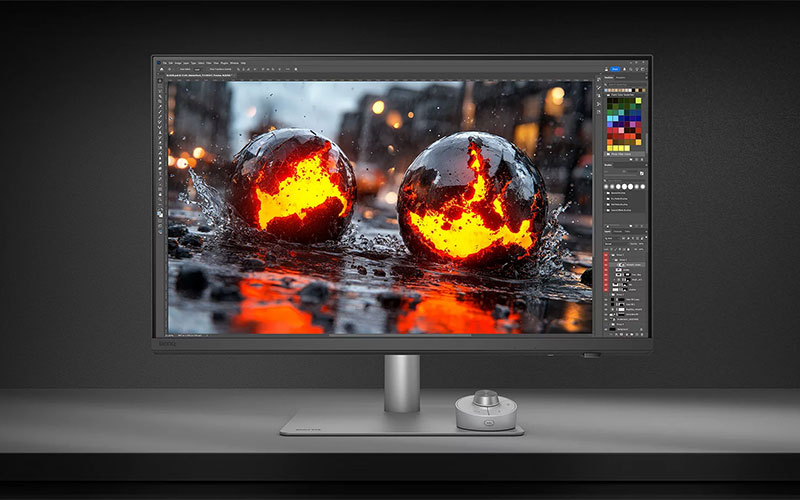The height and width of the screenshot is (500, 800).
Task: Click the Search Swatches field
Action: tap(626, 85)
